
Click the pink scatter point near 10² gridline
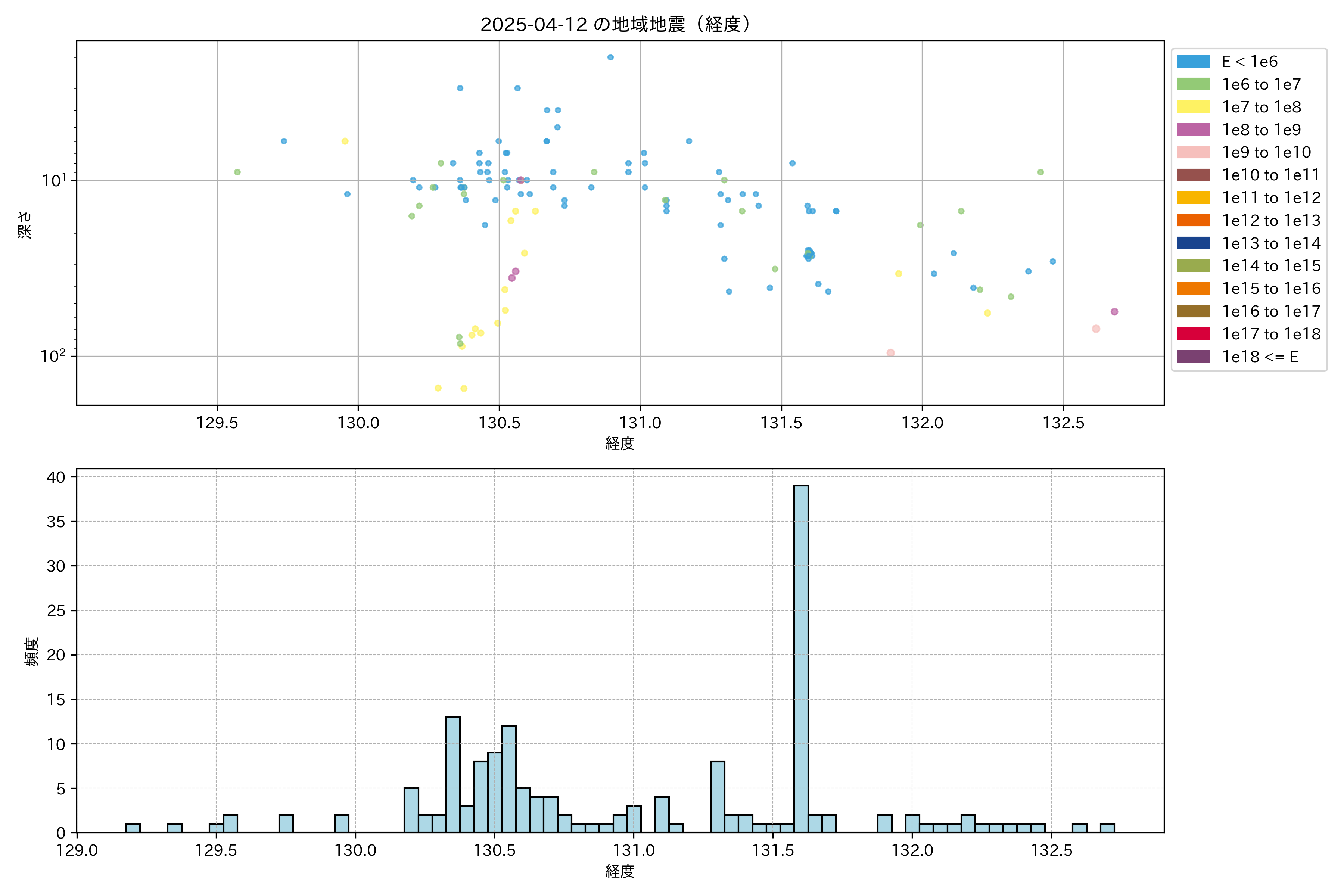pyautogui.click(x=890, y=352)
